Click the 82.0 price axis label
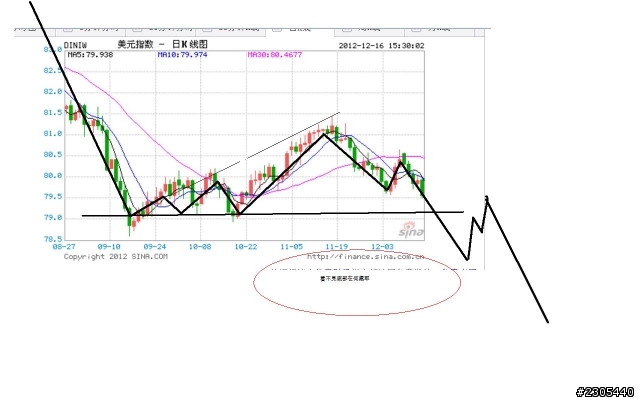640x400 pixels. point(53,91)
